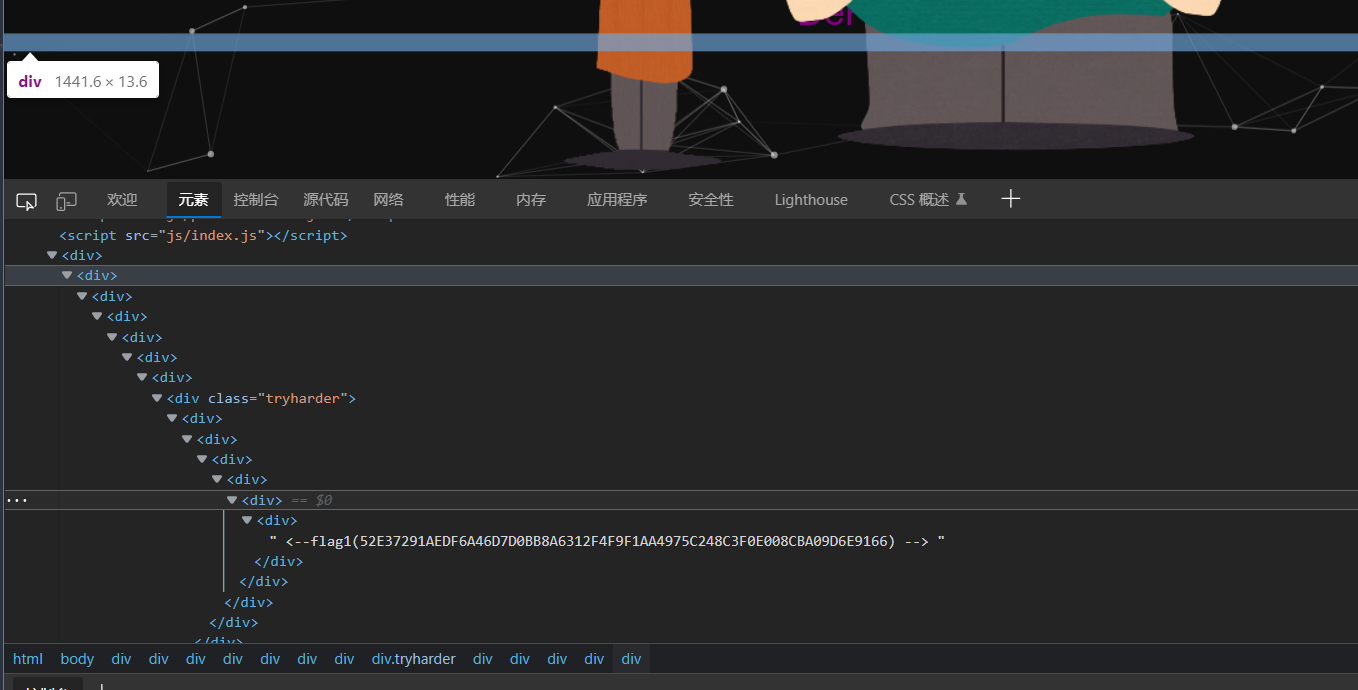Open the Lighthouse tab
Screen dimensions: 1358x690
811,200
